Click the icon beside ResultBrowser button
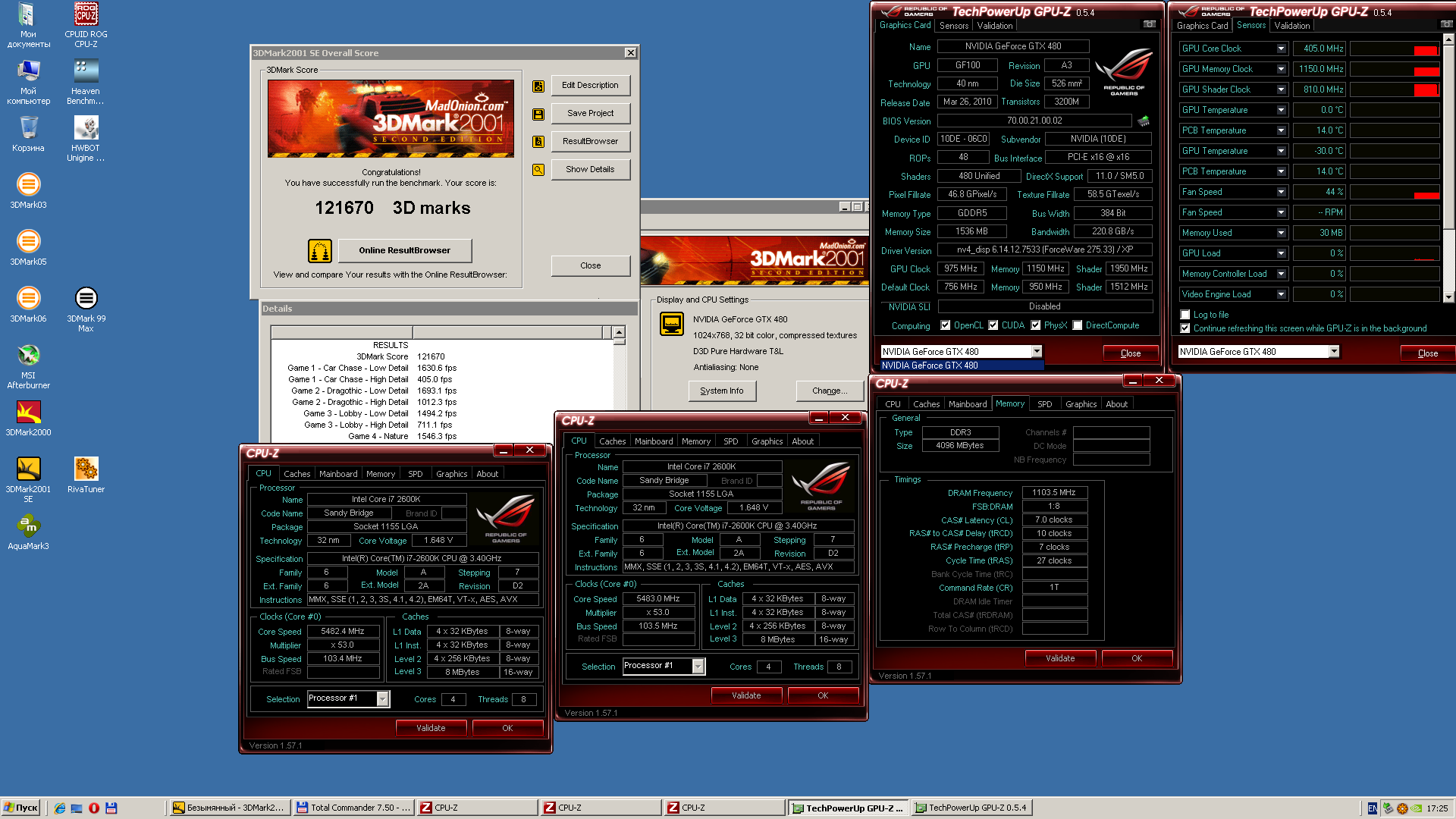1456x819 pixels. pos(538,142)
